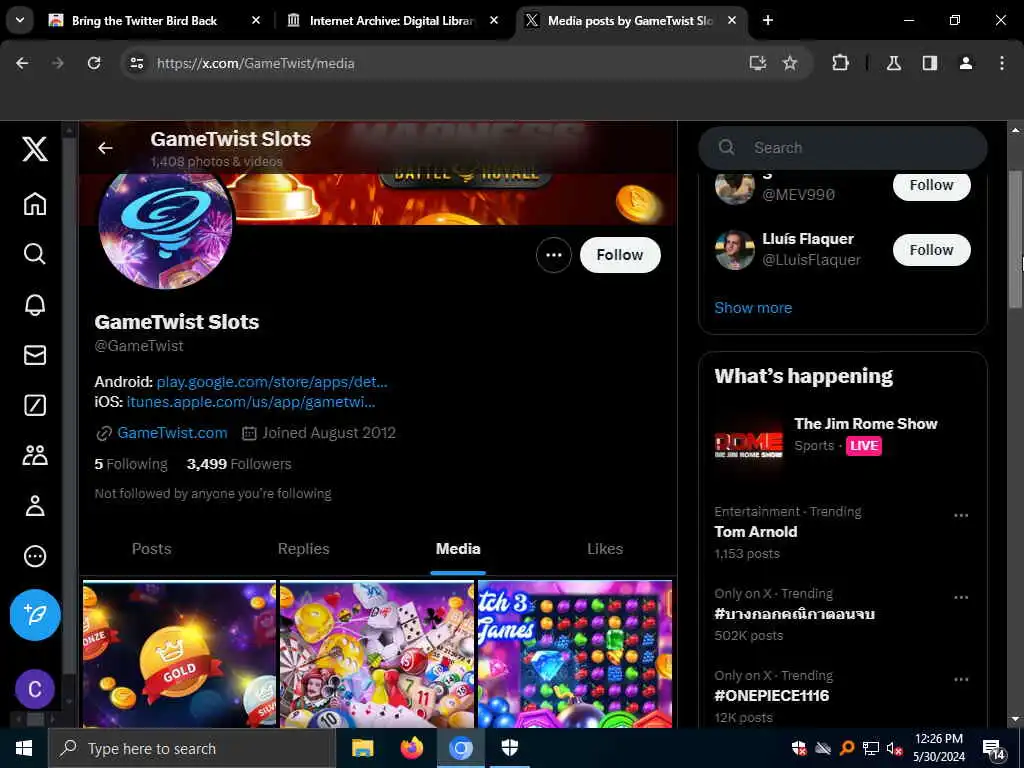Open Home from X sidebar
Viewport: 1024px width, 768px height.
point(35,204)
